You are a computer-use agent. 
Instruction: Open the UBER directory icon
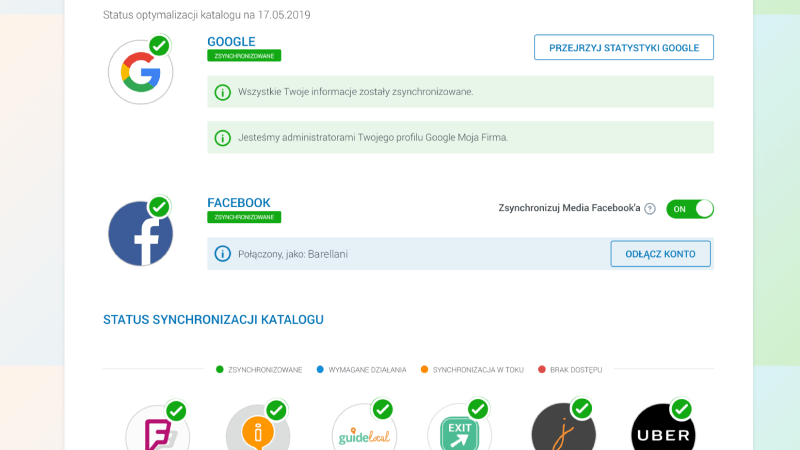[663, 428]
